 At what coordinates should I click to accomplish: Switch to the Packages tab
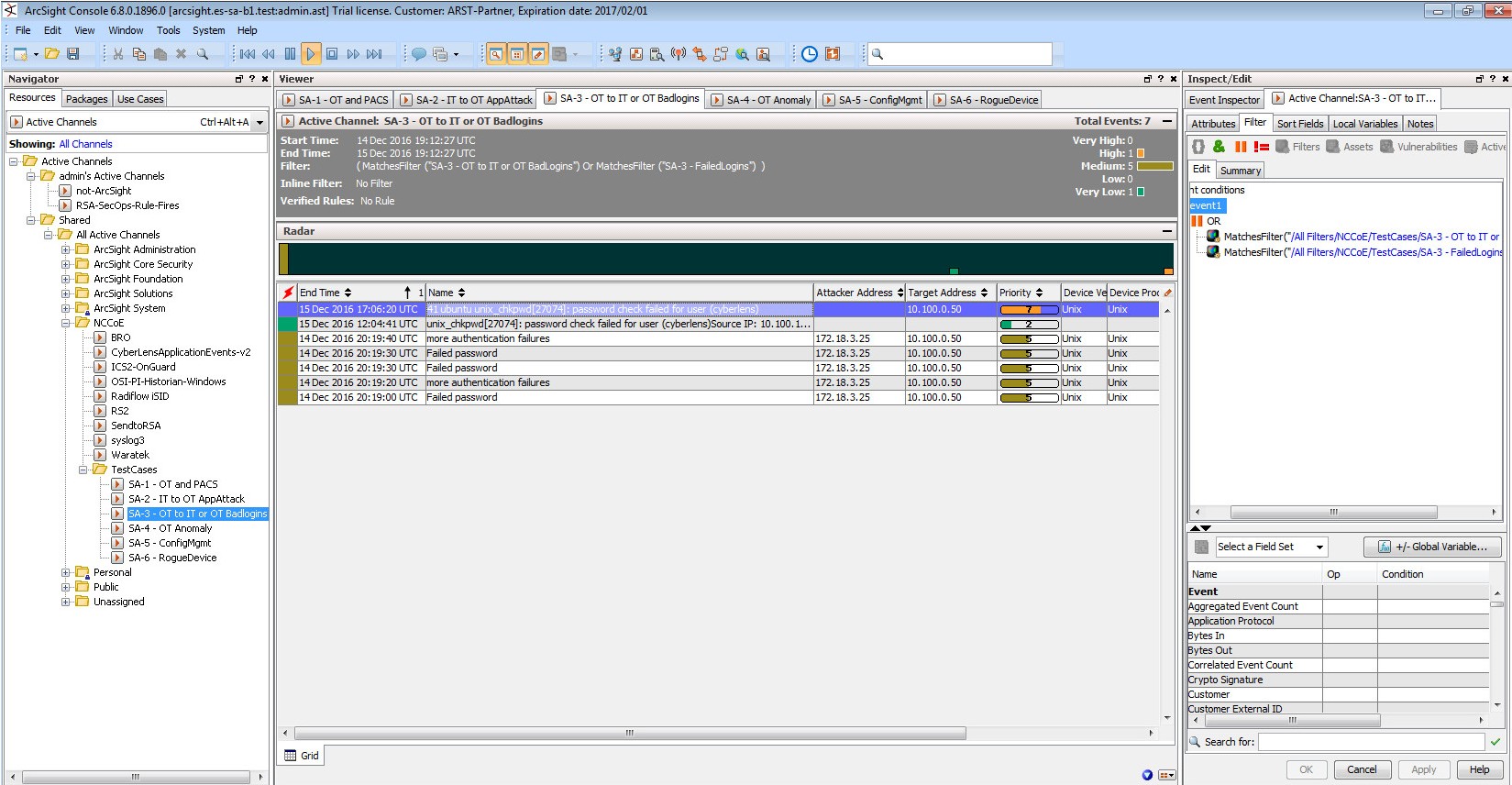click(x=87, y=99)
